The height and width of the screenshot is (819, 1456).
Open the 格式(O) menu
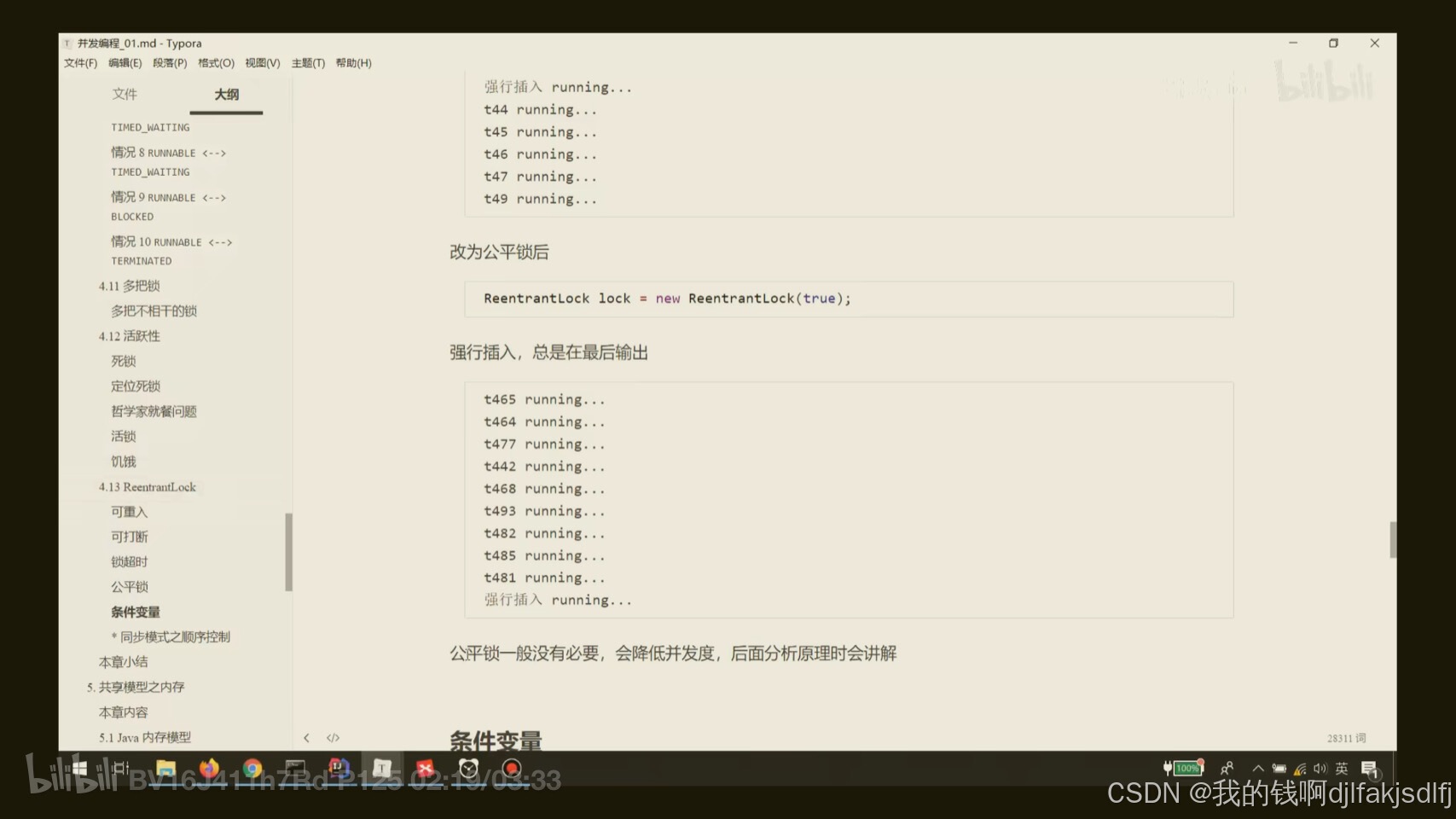[216, 63]
